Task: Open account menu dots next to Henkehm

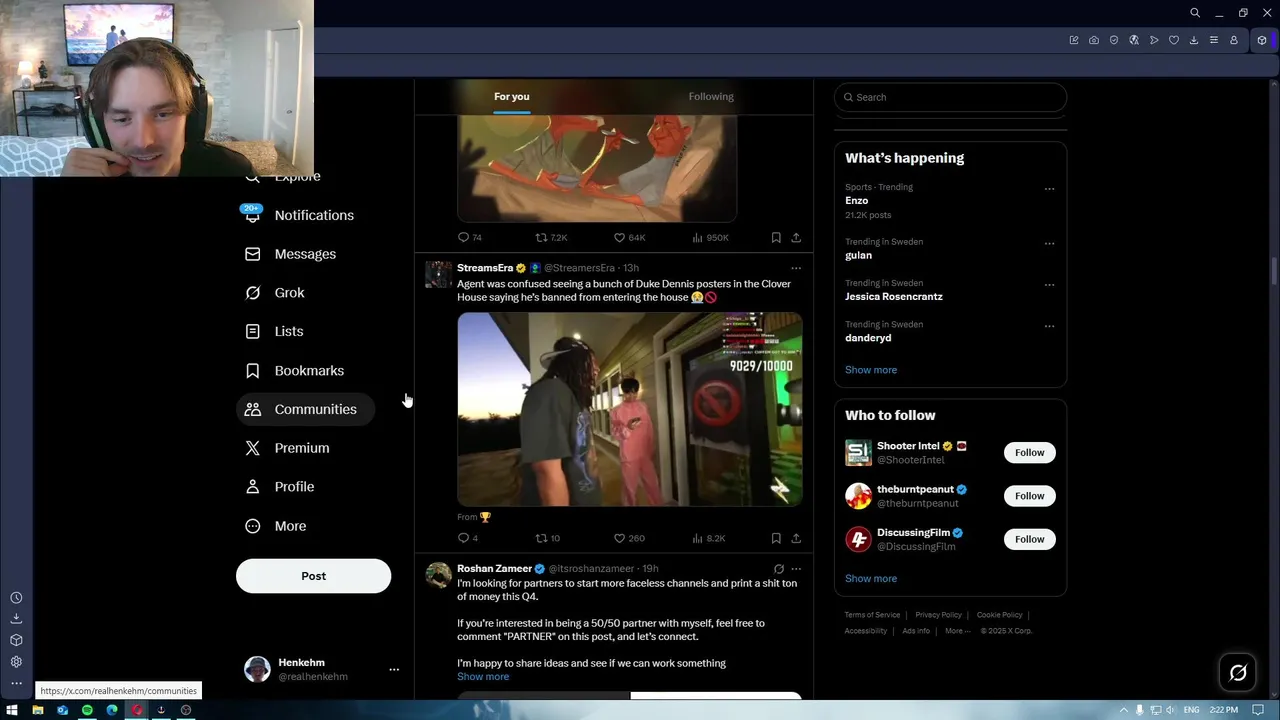Action: click(394, 670)
